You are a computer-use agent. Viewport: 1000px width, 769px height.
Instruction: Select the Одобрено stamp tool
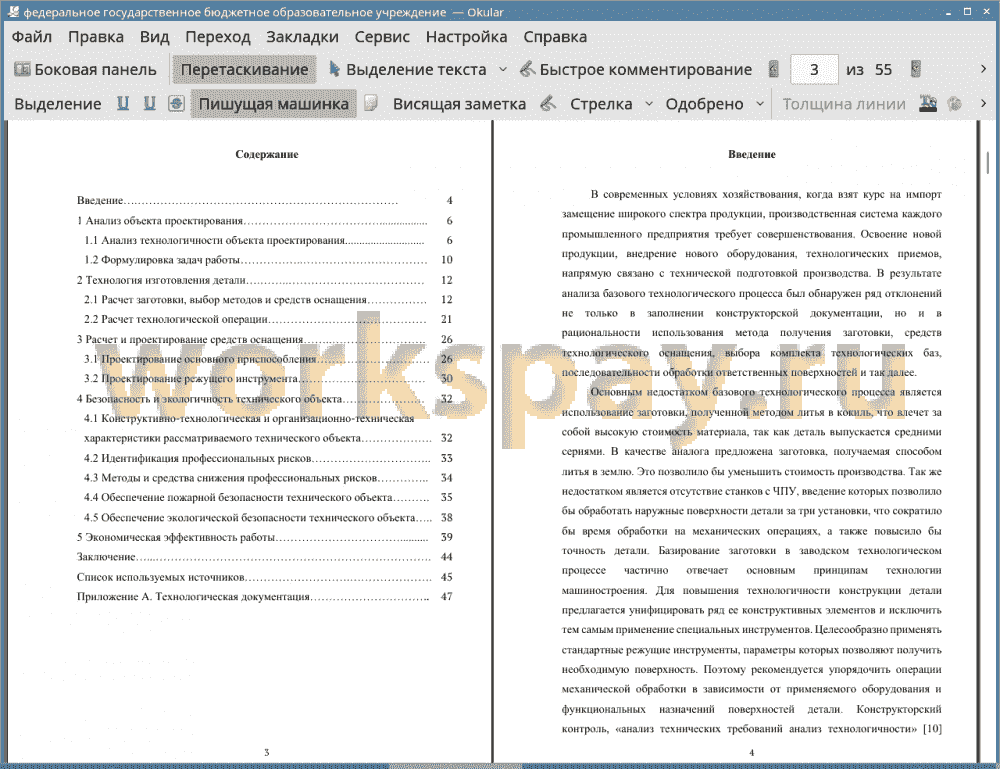(x=704, y=104)
